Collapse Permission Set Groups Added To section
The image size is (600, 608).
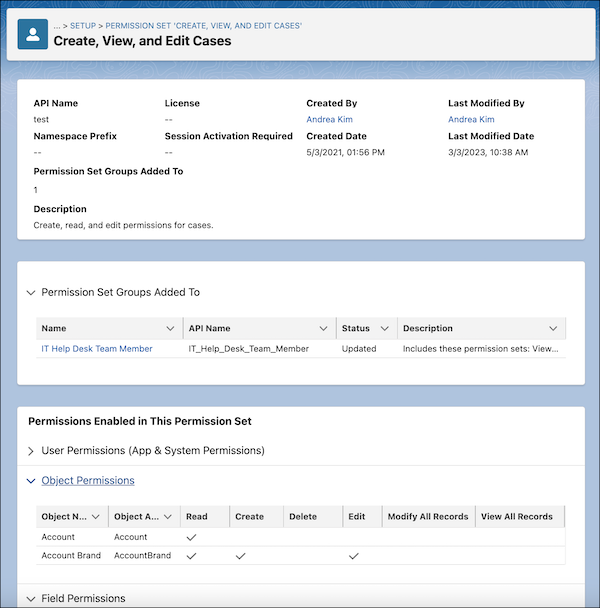pyautogui.click(x=31, y=292)
